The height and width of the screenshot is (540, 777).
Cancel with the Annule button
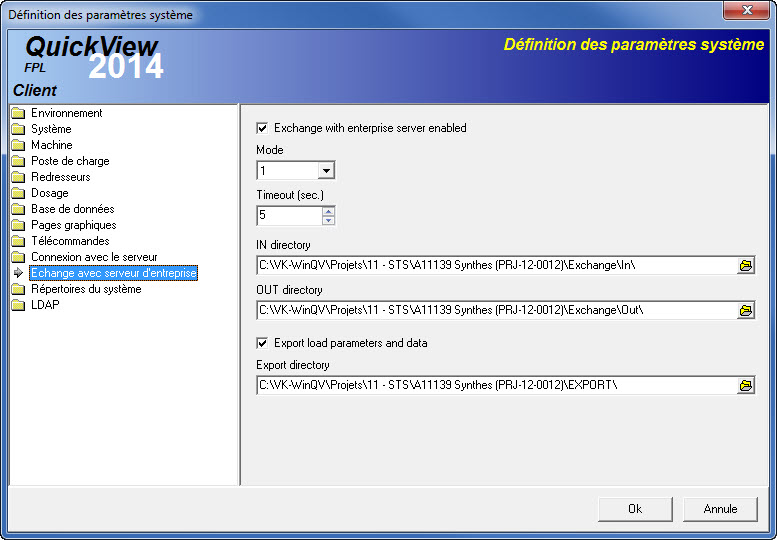click(720, 509)
